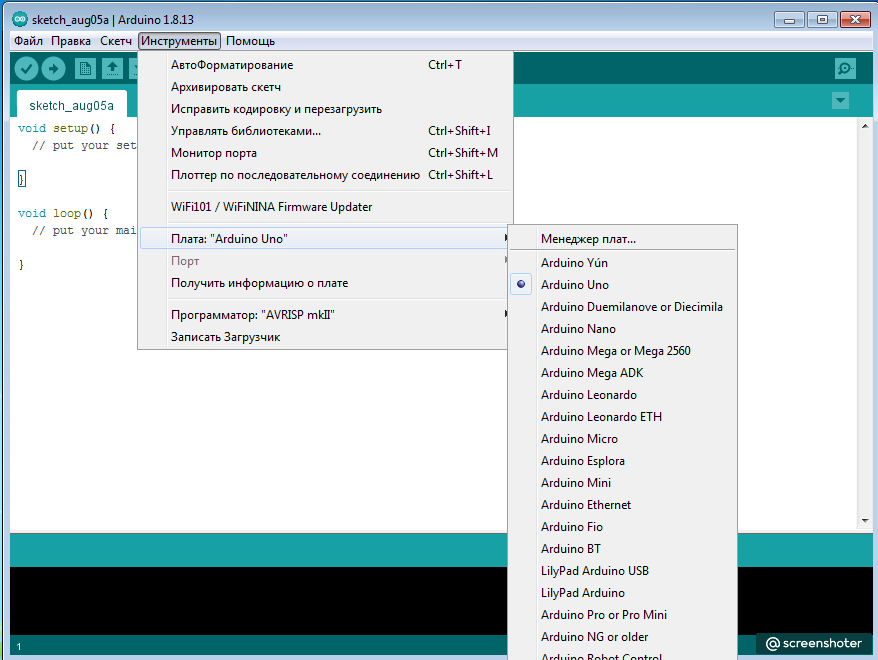This screenshot has width=878, height=660.
Task: Click the Verify checkmark toolbar icon
Action: 27,68
